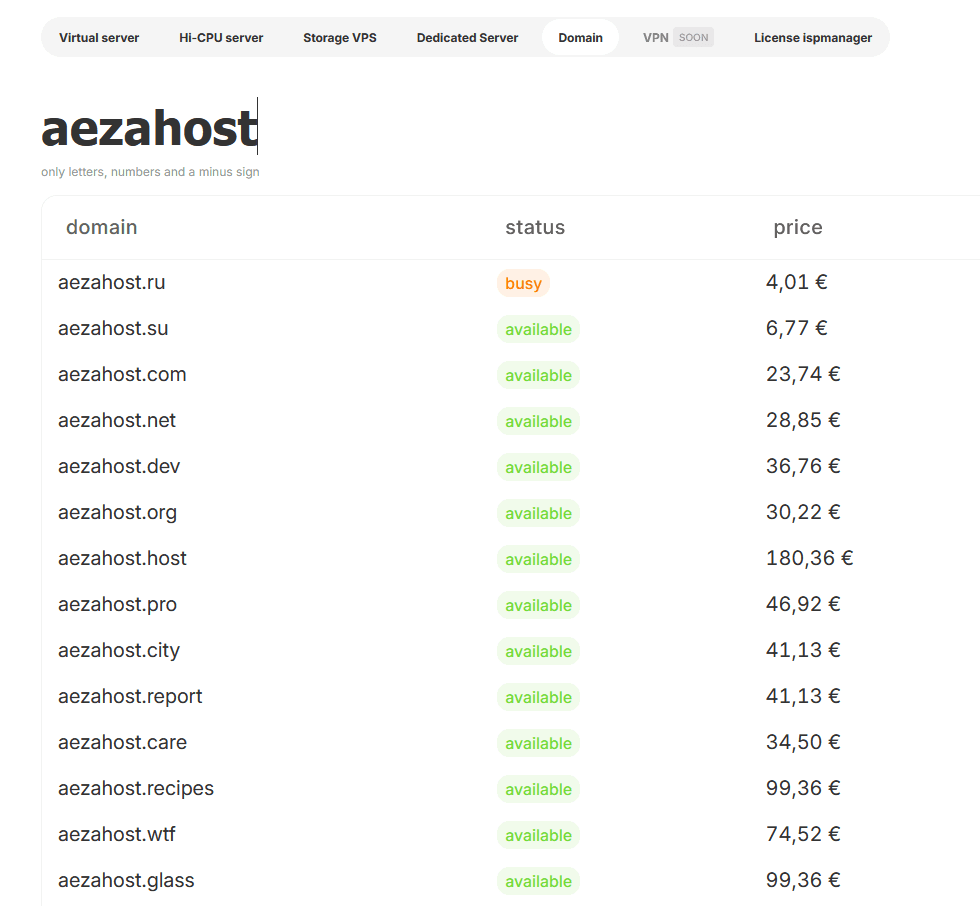Viewport: 980px width, 906px height.
Task: Click the Domain tab
Action: coord(580,38)
